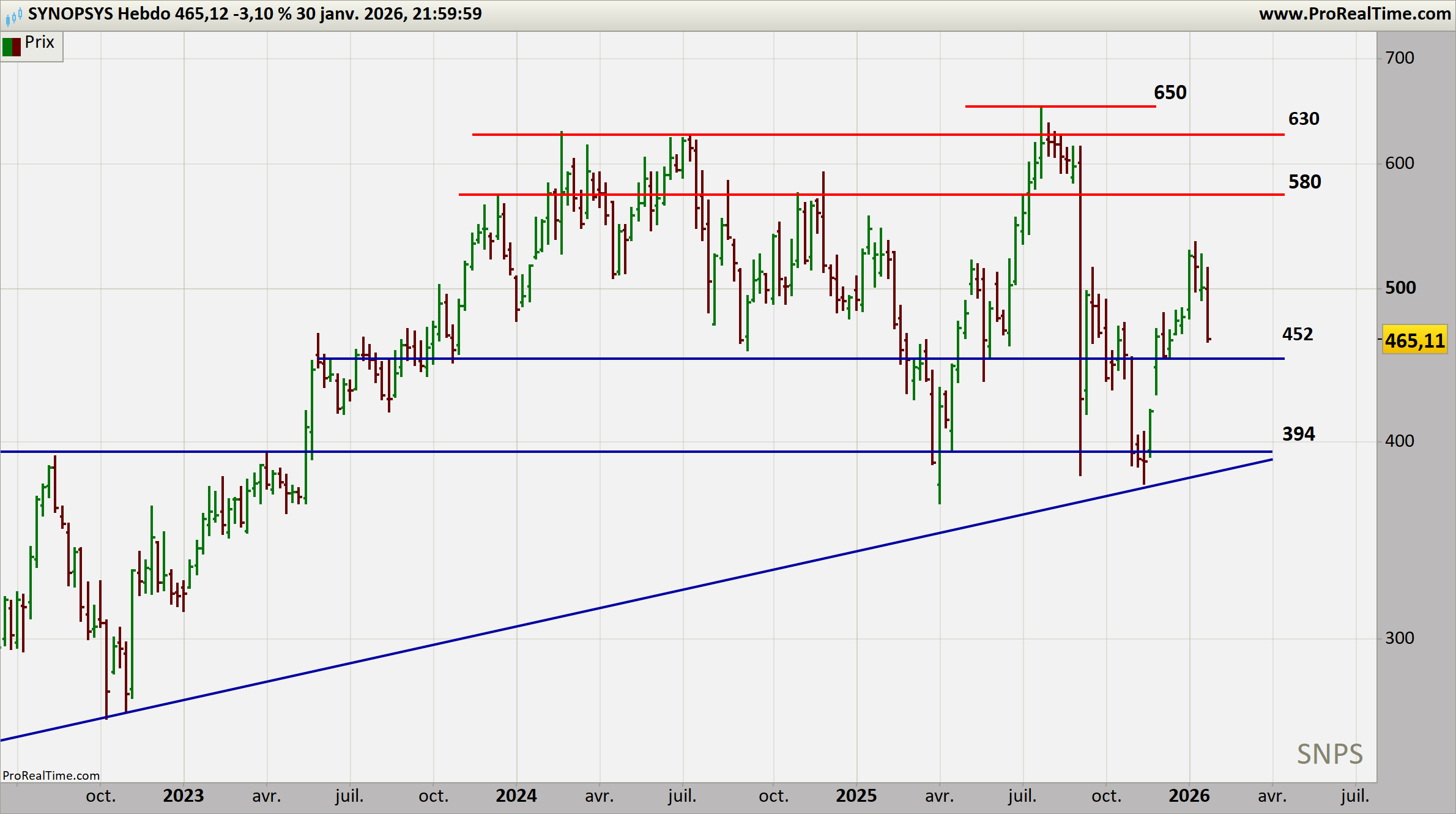Click the 500 value on price scale
The image size is (1456, 814).
(1400, 288)
